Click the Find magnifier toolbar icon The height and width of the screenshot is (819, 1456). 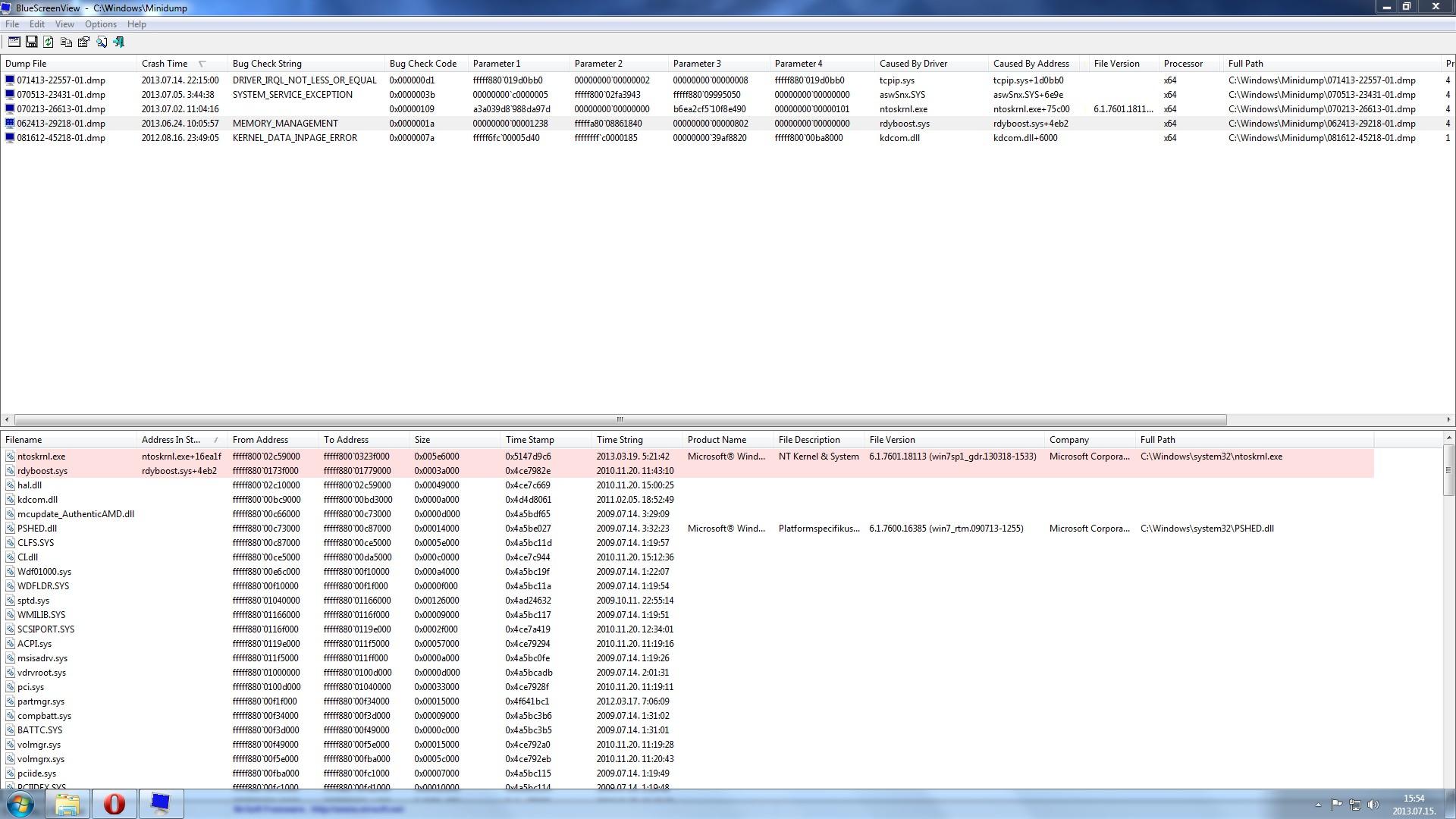(101, 42)
